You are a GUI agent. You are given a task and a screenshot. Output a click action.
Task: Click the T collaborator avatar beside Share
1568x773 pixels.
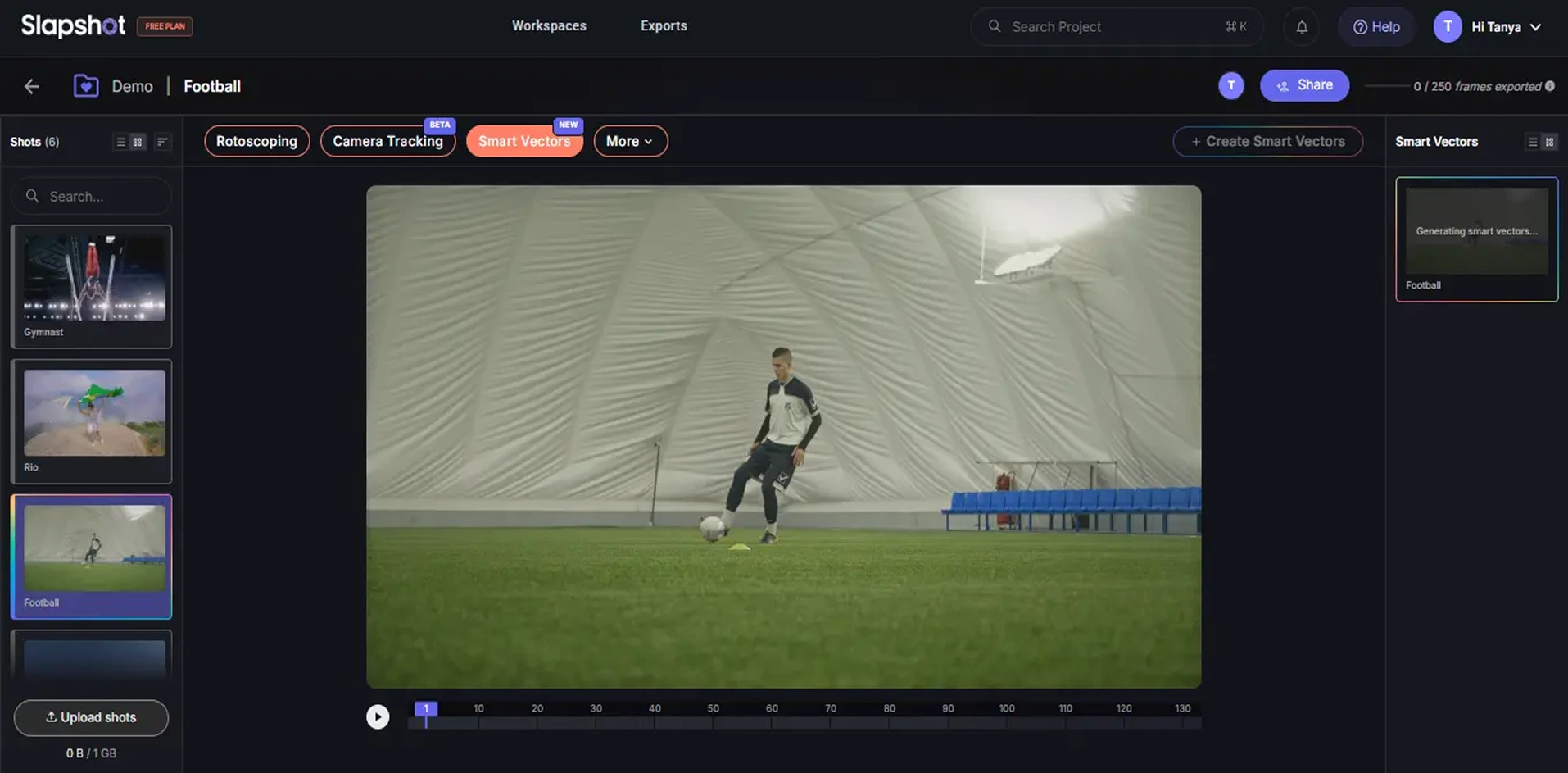(x=1230, y=85)
